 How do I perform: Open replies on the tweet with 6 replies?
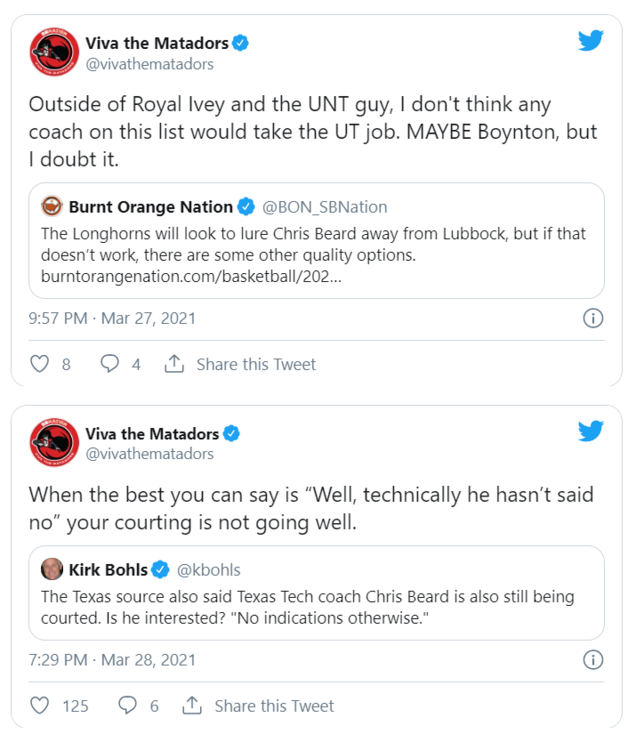[x=128, y=705]
